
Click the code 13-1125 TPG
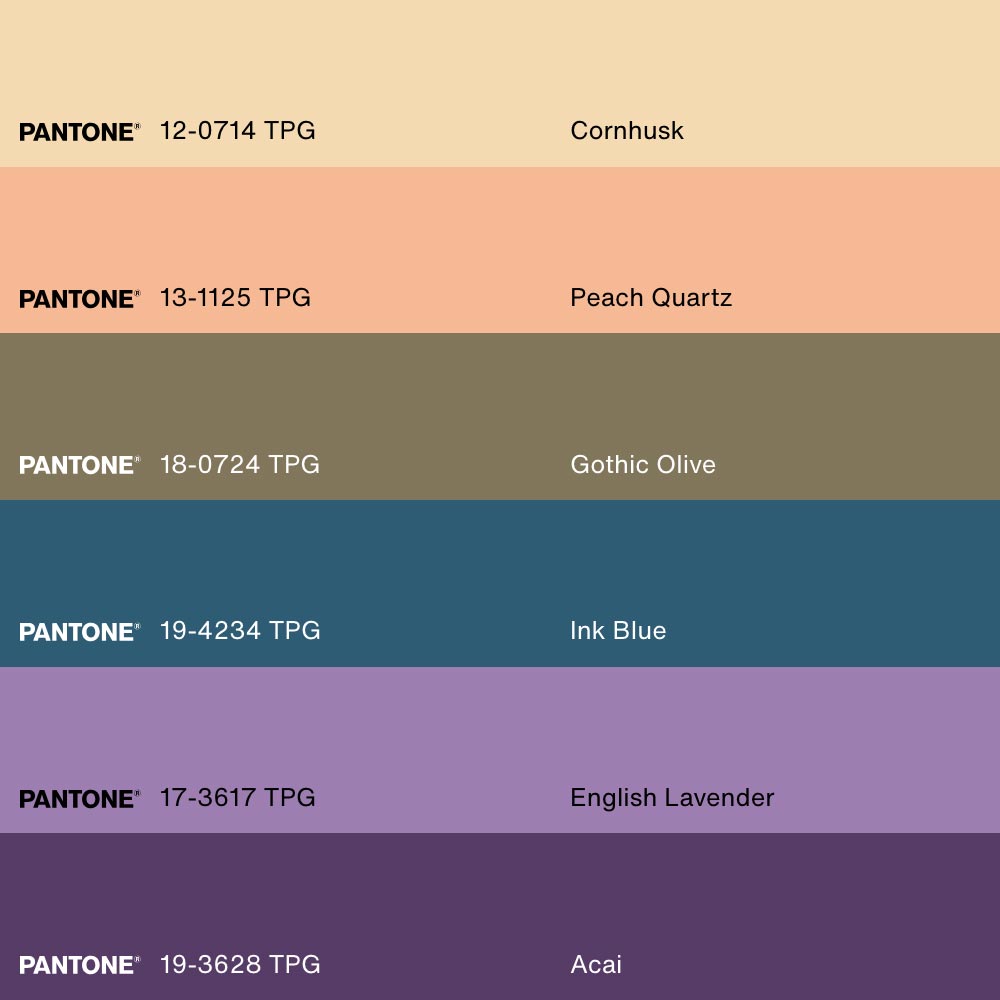[x=235, y=297]
